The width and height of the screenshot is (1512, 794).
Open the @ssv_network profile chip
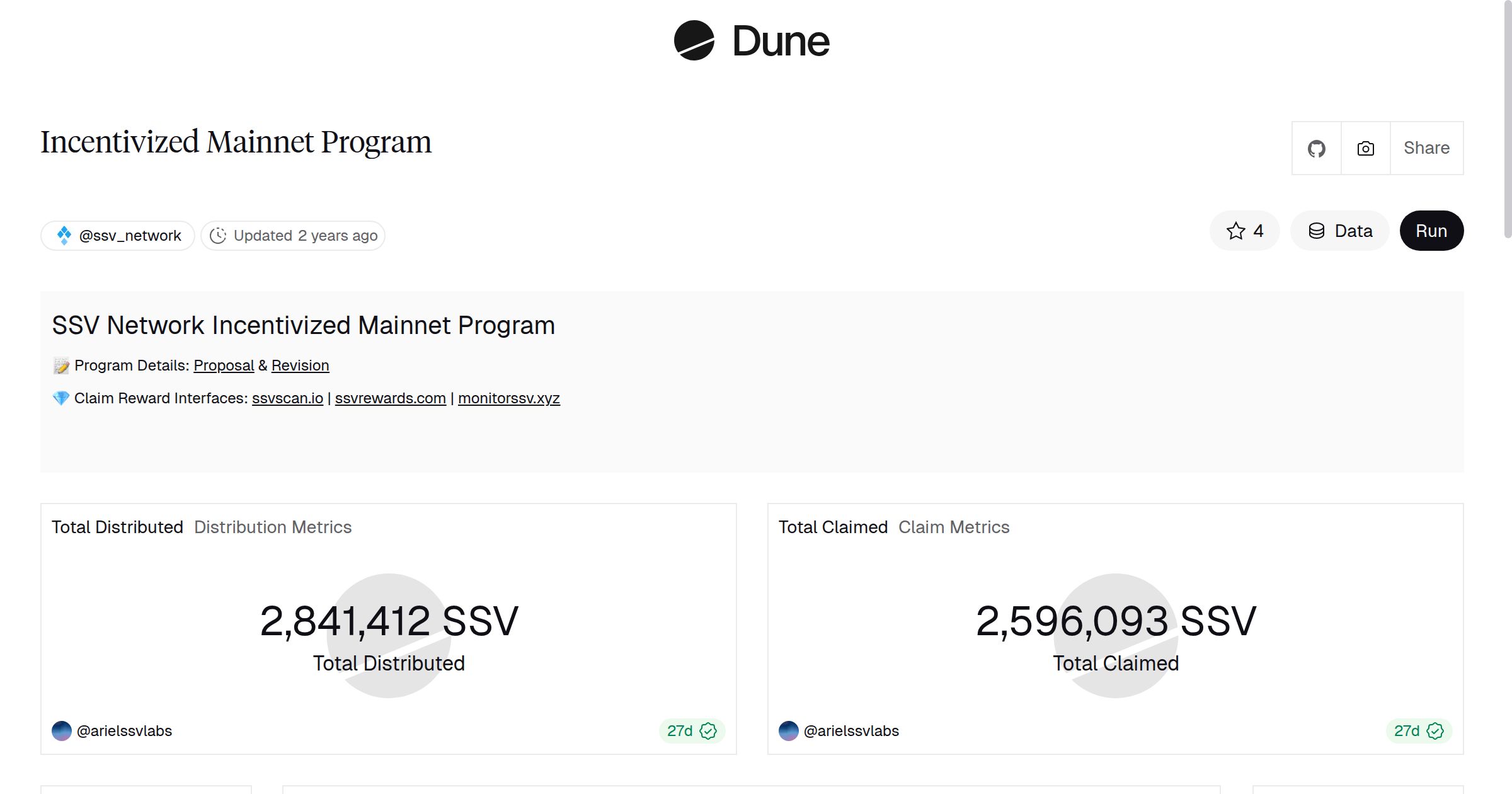coord(118,236)
